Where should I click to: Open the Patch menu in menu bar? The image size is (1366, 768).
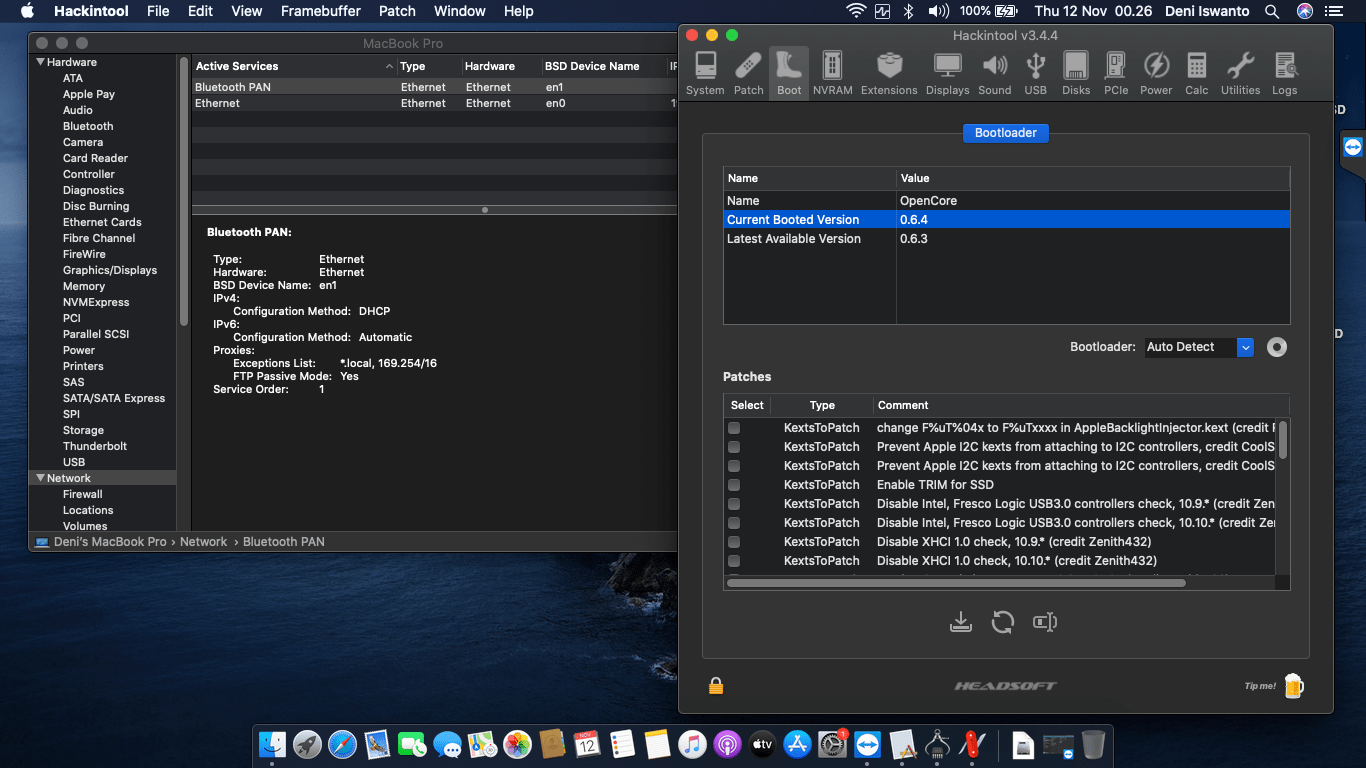tap(397, 11)
